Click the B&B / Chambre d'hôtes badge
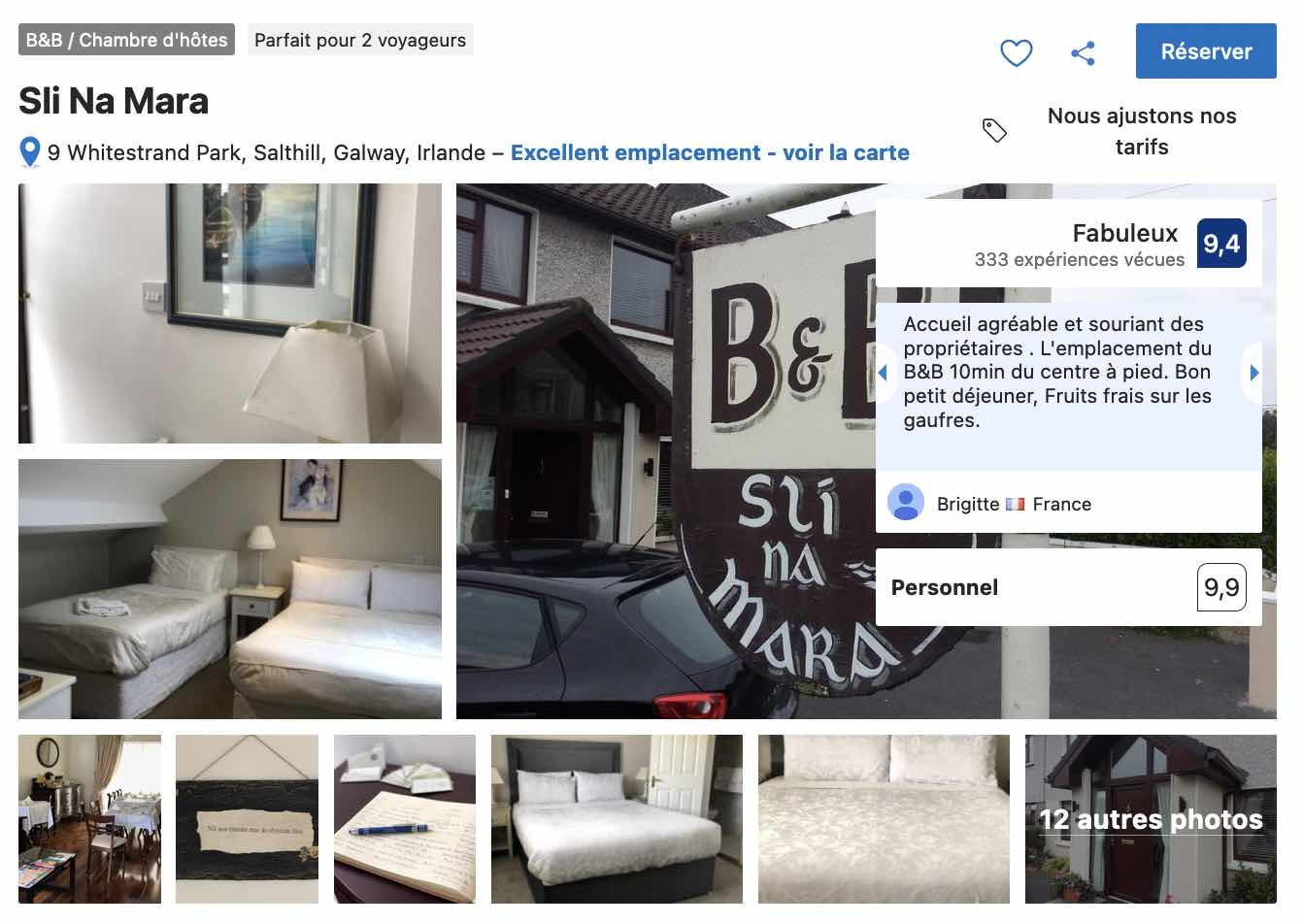 (x=126, y=40)
